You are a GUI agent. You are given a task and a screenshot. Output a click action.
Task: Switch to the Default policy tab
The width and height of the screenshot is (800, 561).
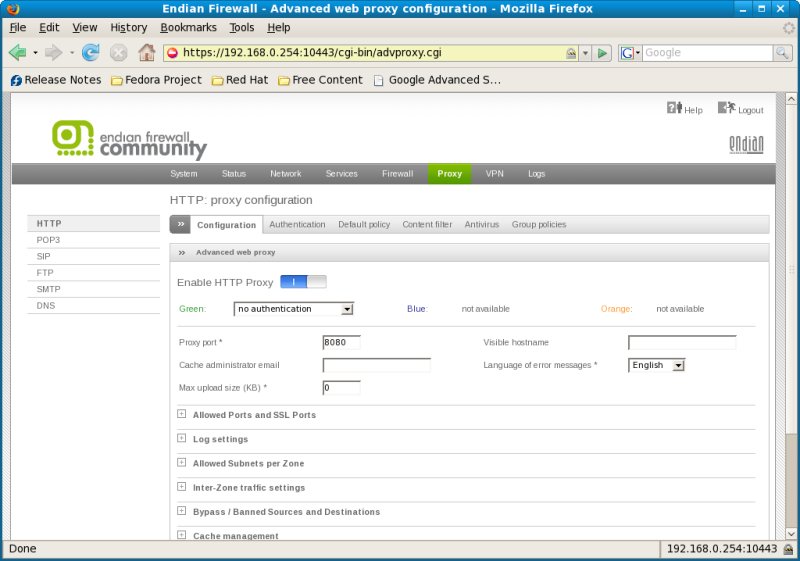click(x=364, y=224)
